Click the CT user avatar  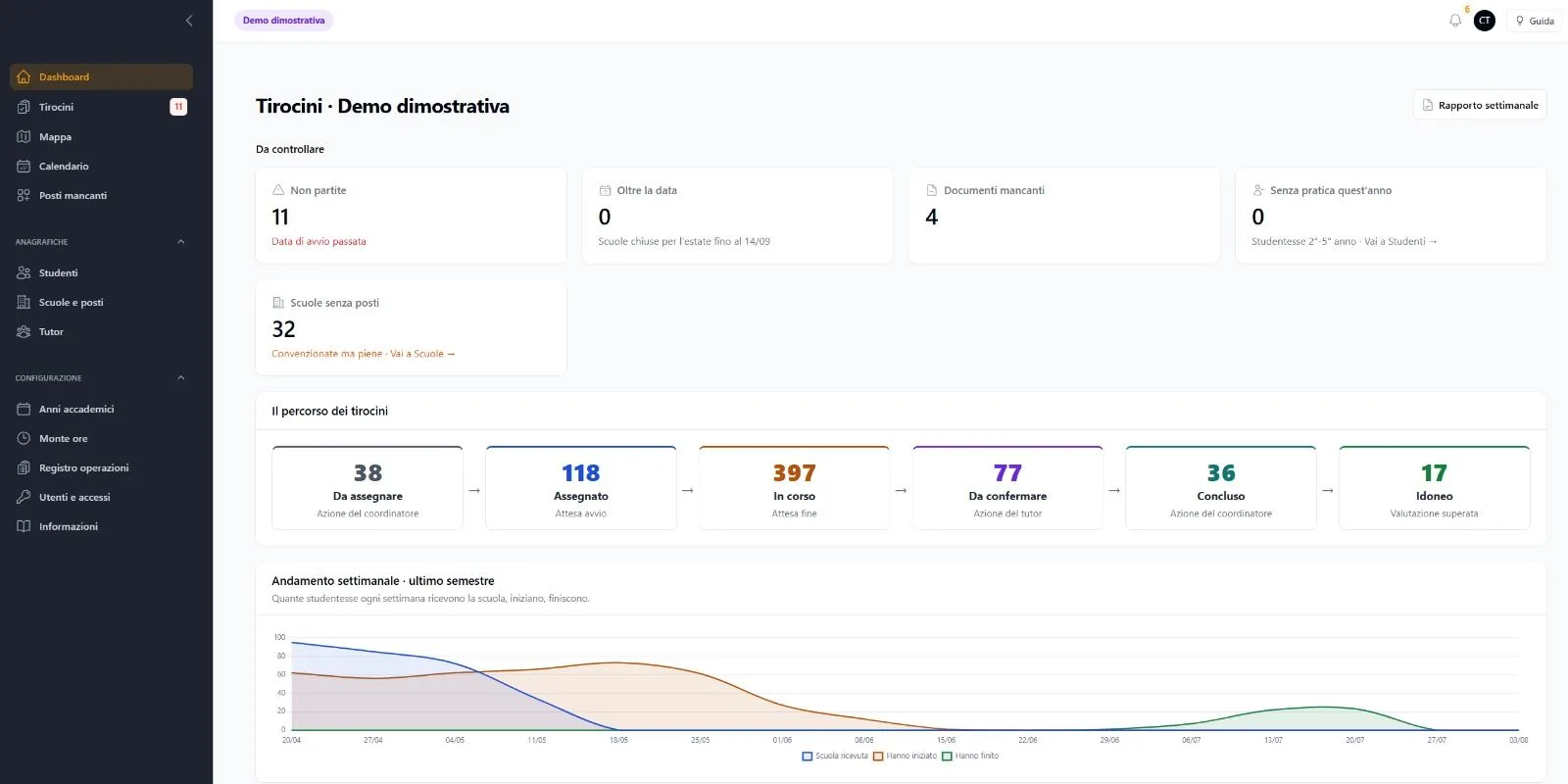(1485, 21)
